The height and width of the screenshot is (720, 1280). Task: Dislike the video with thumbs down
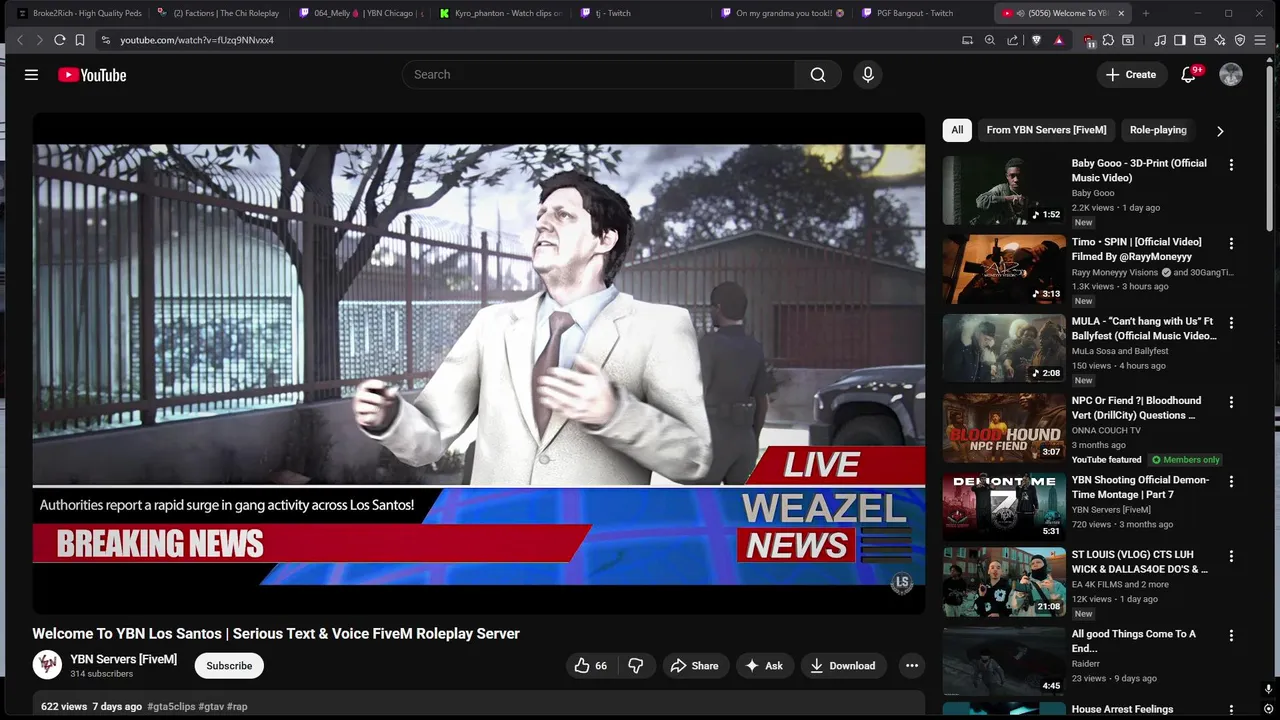pyautogui.click(x=636, y=666)
